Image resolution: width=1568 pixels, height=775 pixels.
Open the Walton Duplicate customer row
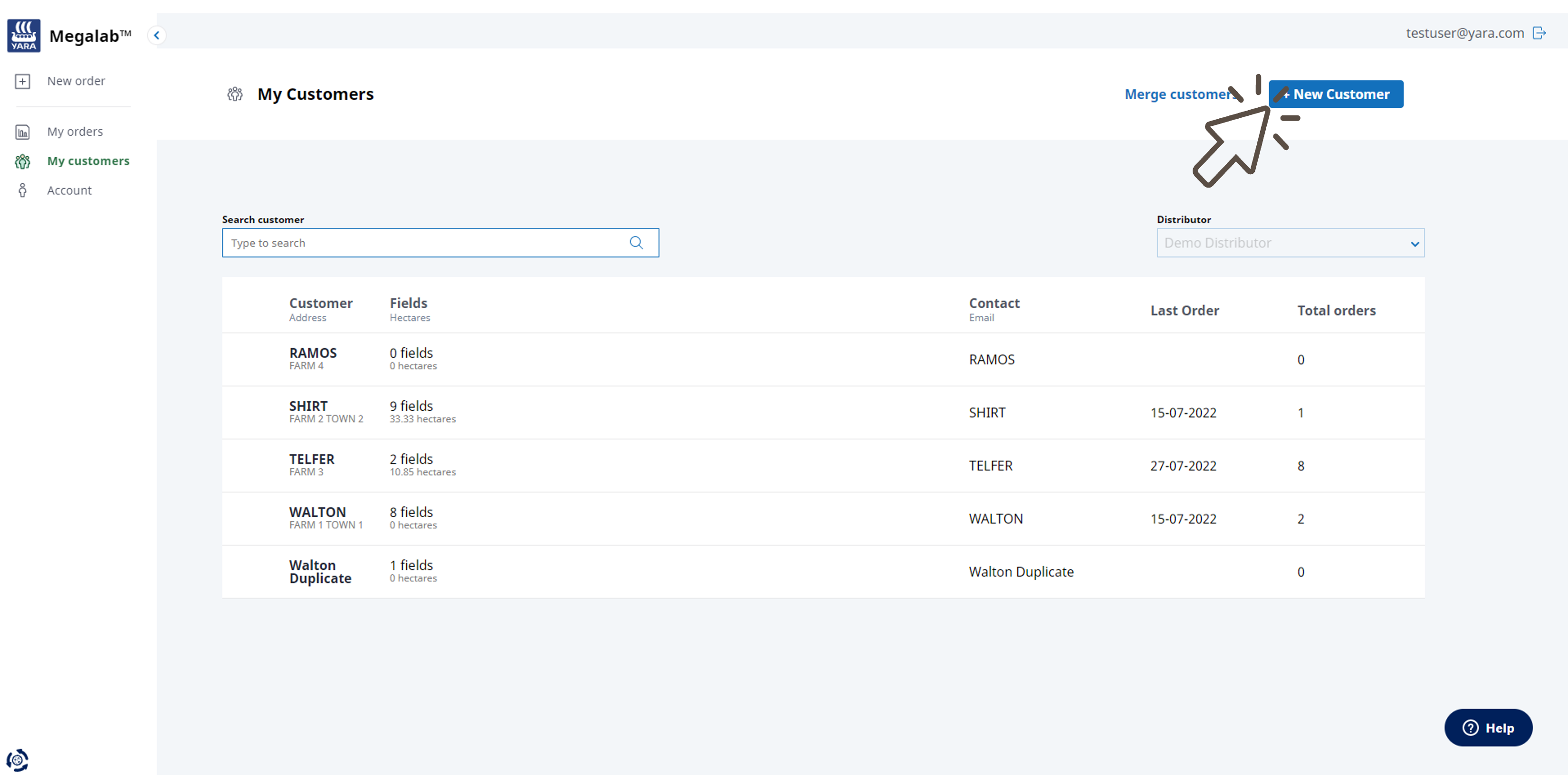[x=320, y=571]
